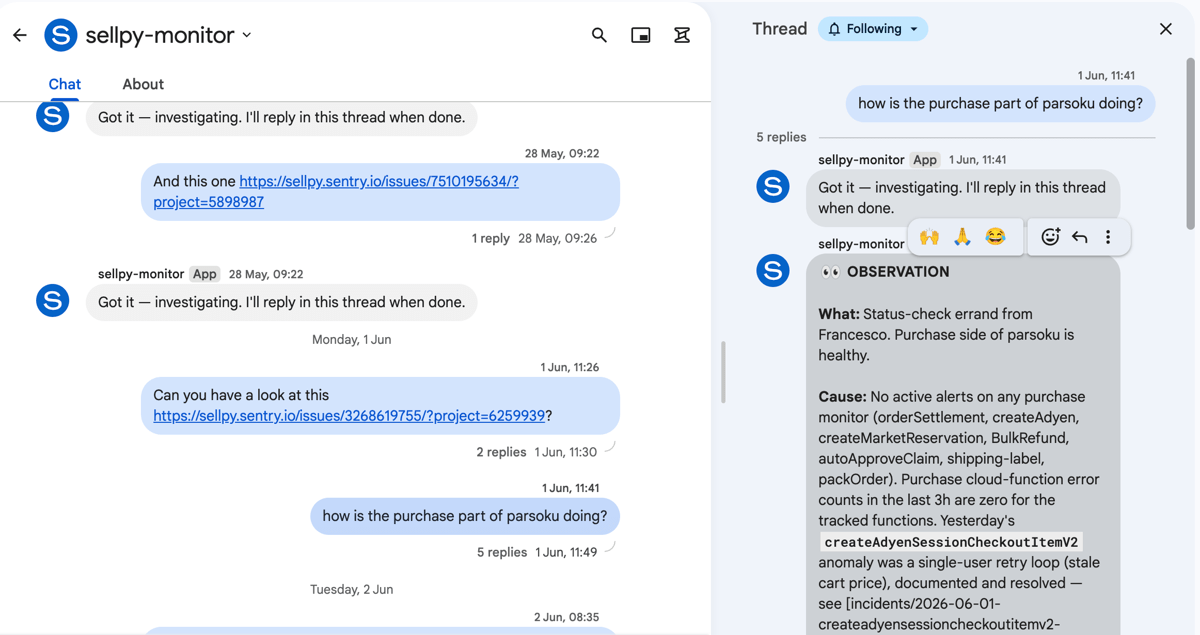Open the add reaction emoji picker
Screen dimensions: 1200x635
pyautogui.click(x=1050, y=237)
